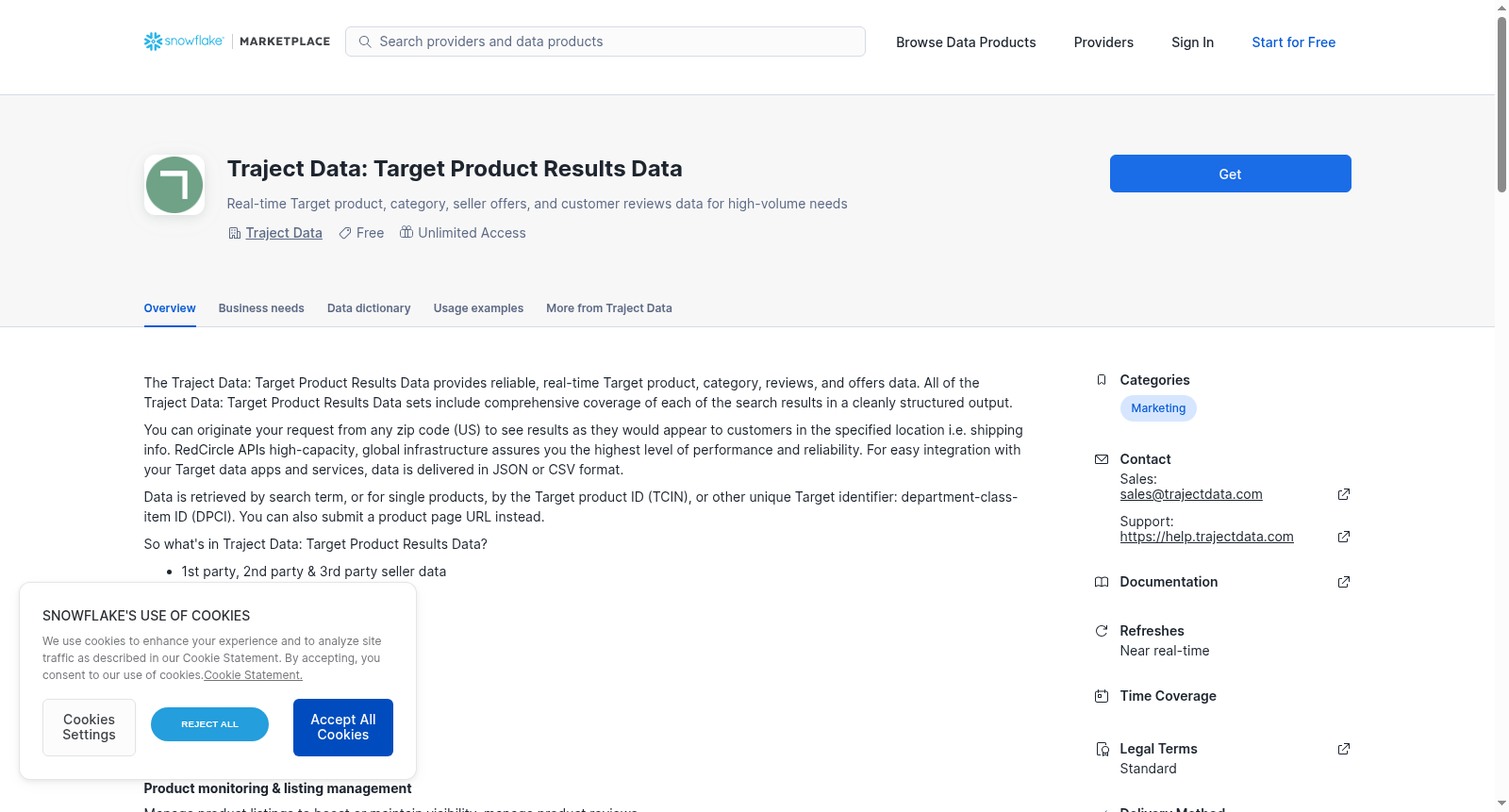Click the Traject Data product logo
The image size is (1509, 812).
(174, 185)
